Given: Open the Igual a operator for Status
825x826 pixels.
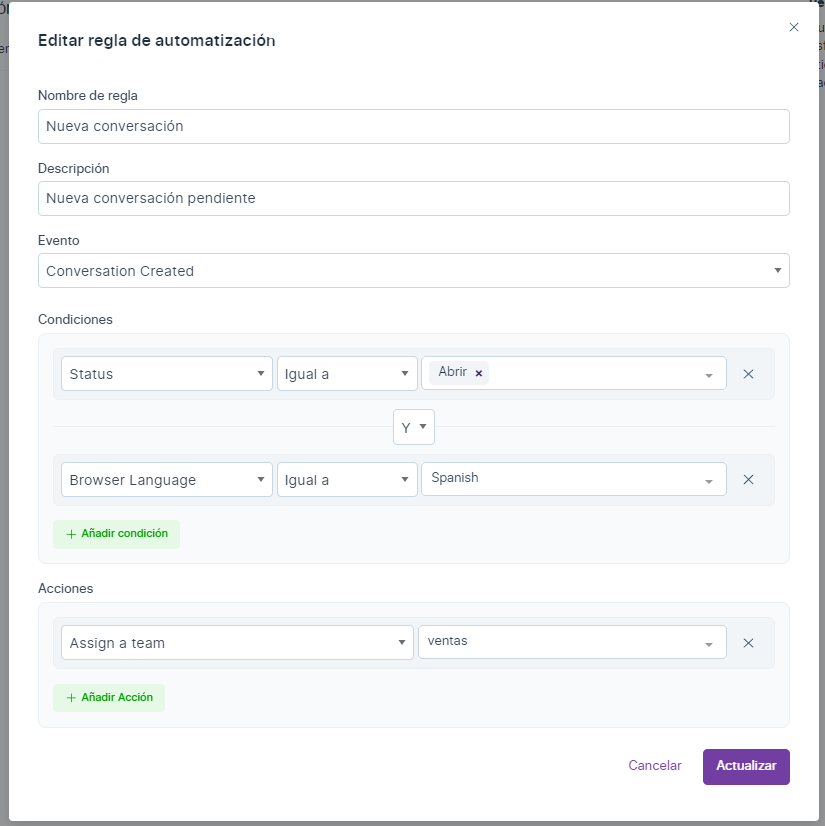Looking at the screenshot, I should [x=347, y=374].
